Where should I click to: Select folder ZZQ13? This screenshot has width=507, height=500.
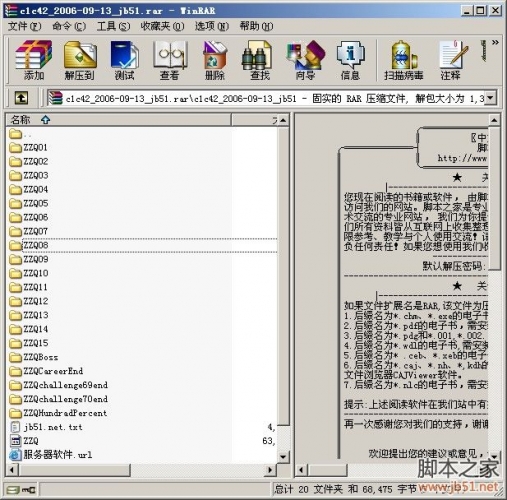(29, 315)
